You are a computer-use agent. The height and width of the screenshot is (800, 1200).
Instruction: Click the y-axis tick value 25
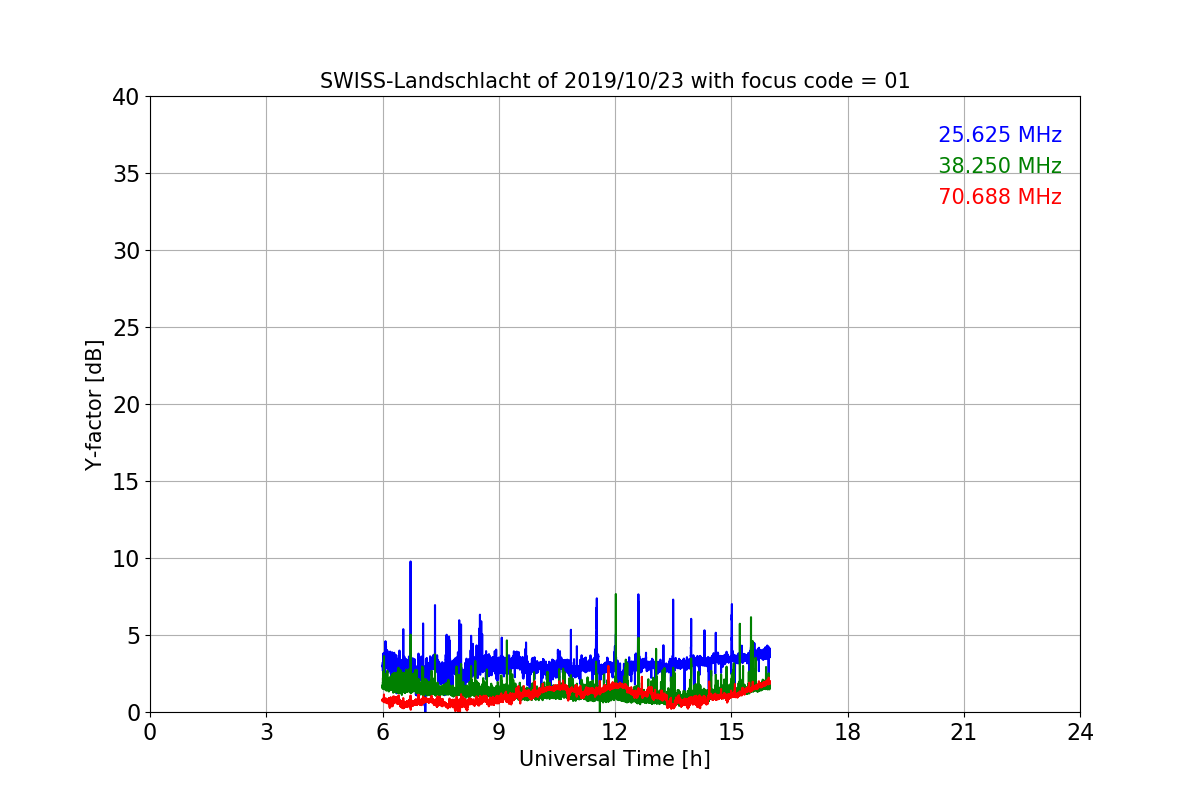(x=126, y=328)
